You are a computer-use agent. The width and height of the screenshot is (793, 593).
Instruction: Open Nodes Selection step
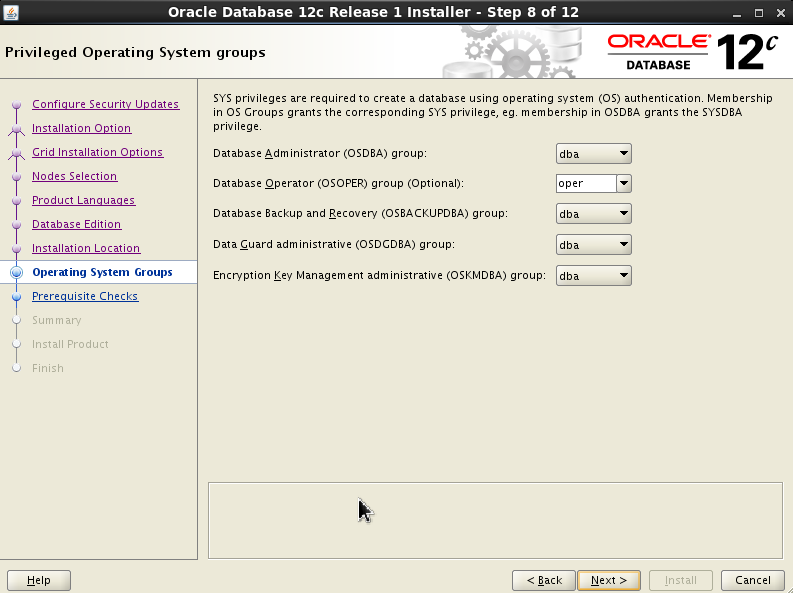click(74, 176)
